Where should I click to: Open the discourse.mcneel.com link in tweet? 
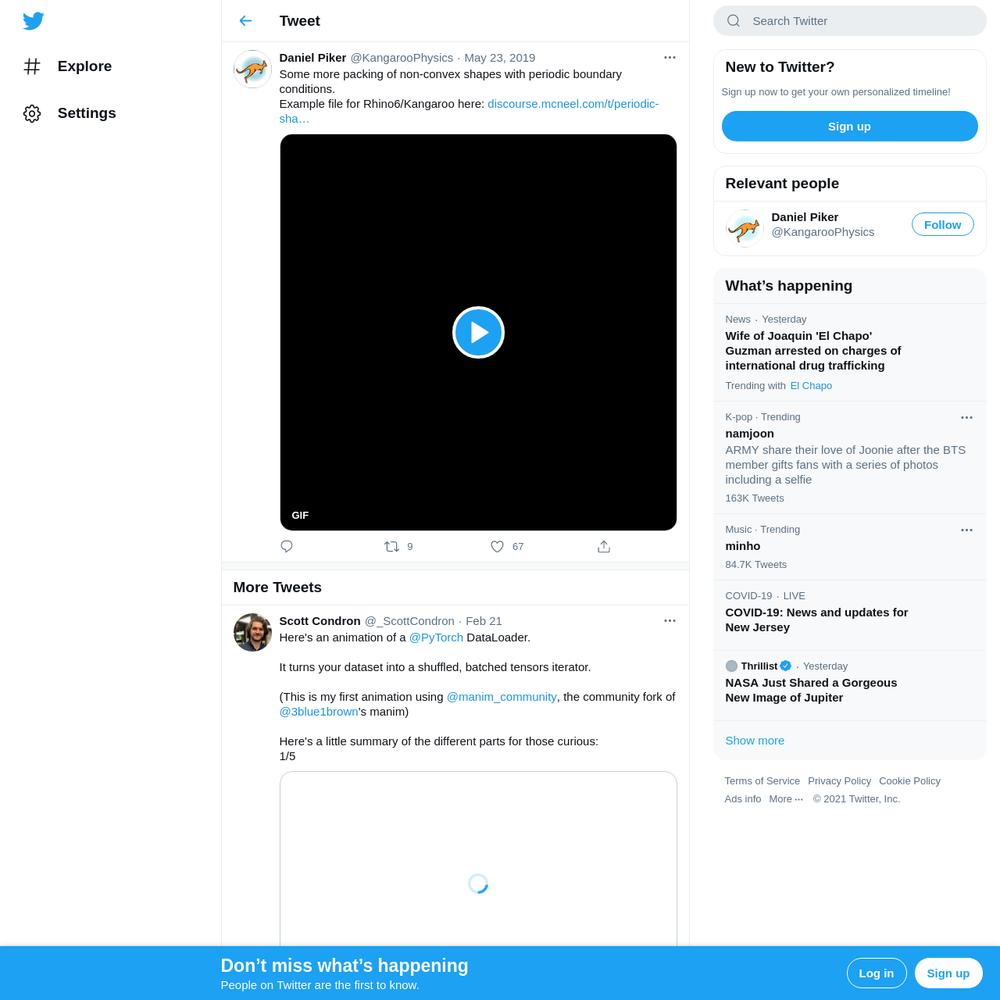(x=469, y=111)
